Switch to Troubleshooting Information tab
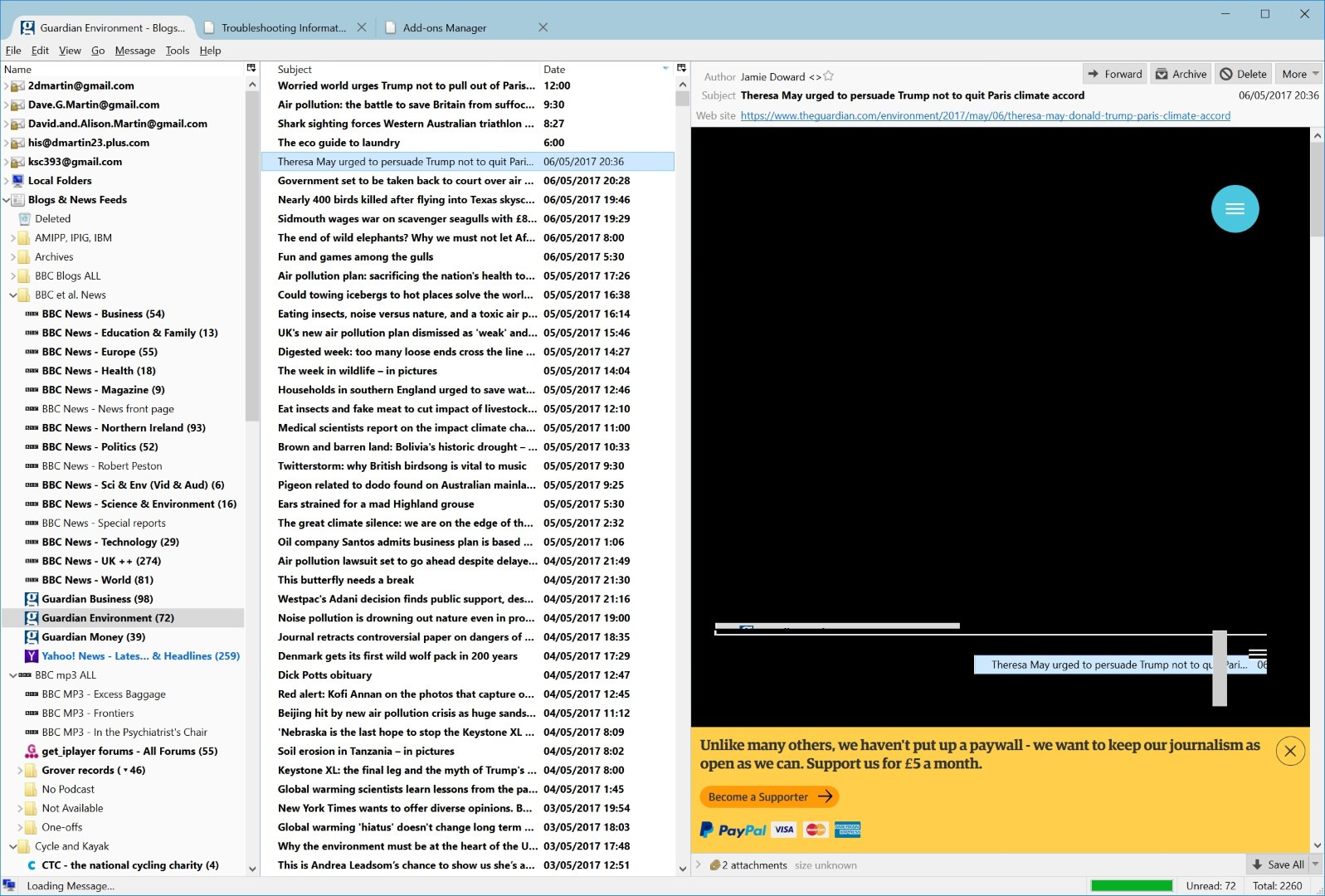 click(284, 27)
